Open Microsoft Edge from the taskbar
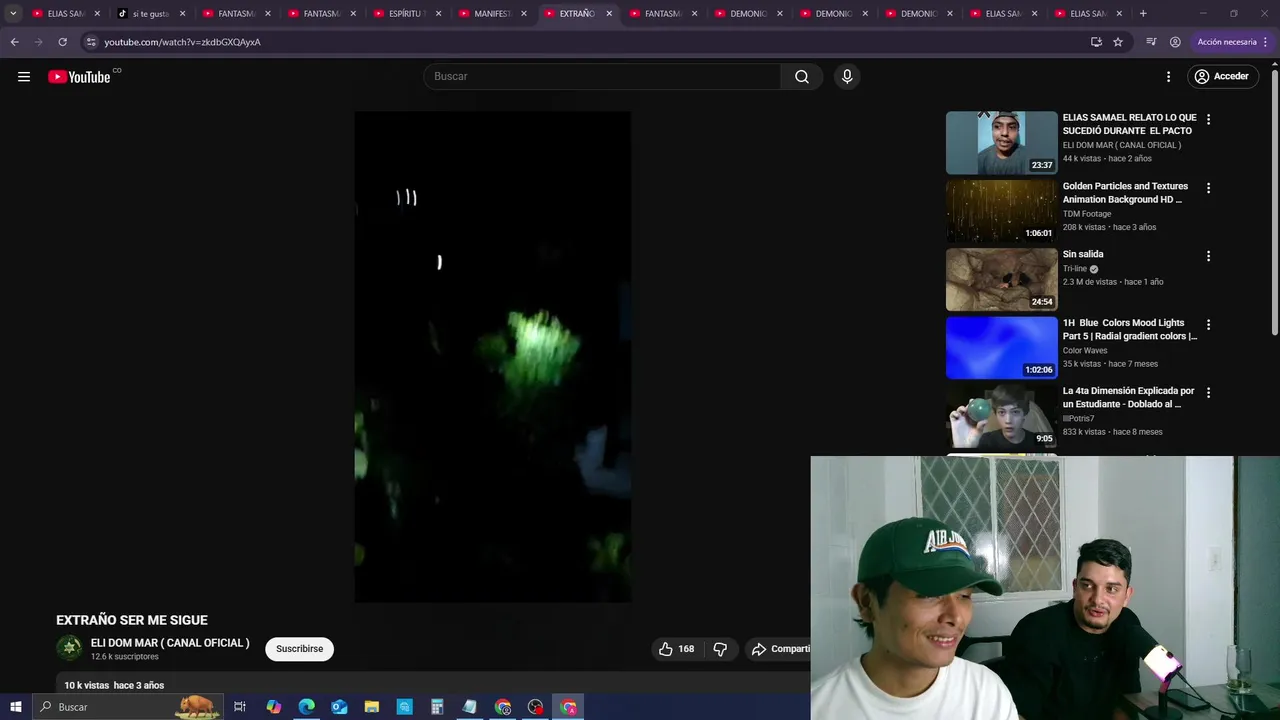 306,707
